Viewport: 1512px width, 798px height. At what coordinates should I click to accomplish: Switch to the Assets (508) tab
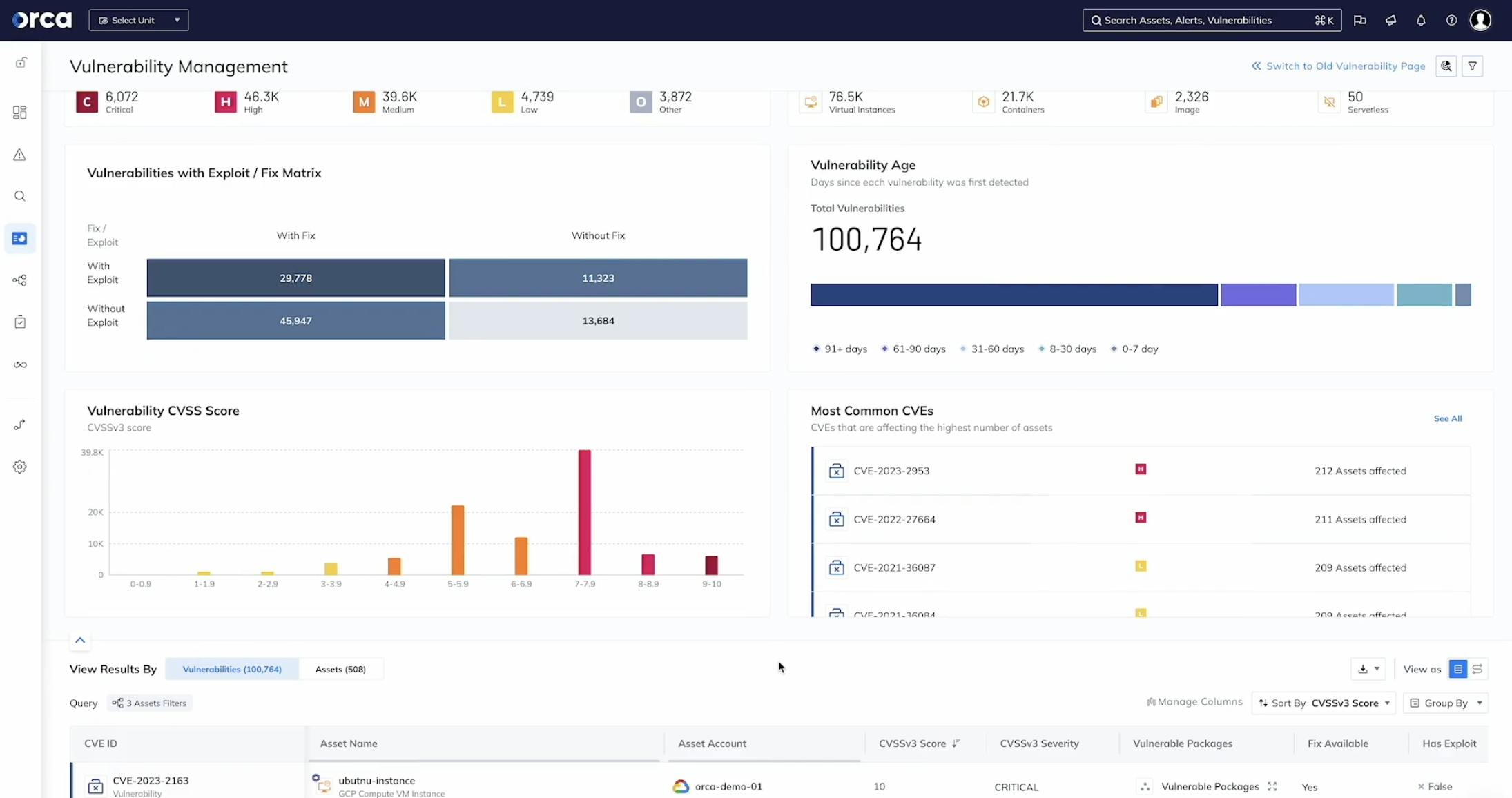pyautogui.click(x=340, y=669)
